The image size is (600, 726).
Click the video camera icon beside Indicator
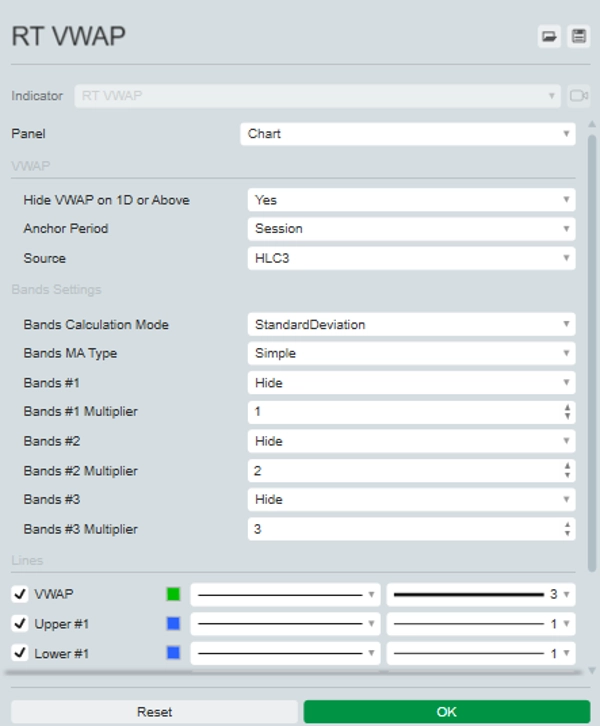click(579, 96)
